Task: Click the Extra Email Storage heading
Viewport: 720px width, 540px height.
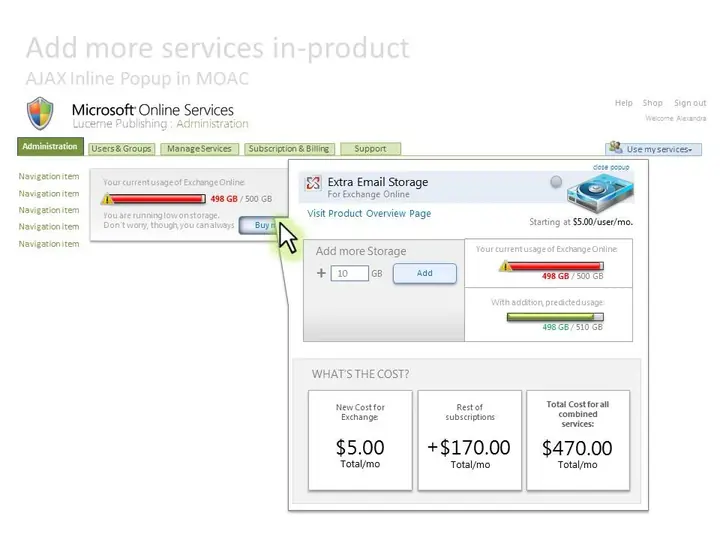Action: [x=378, y=182]
